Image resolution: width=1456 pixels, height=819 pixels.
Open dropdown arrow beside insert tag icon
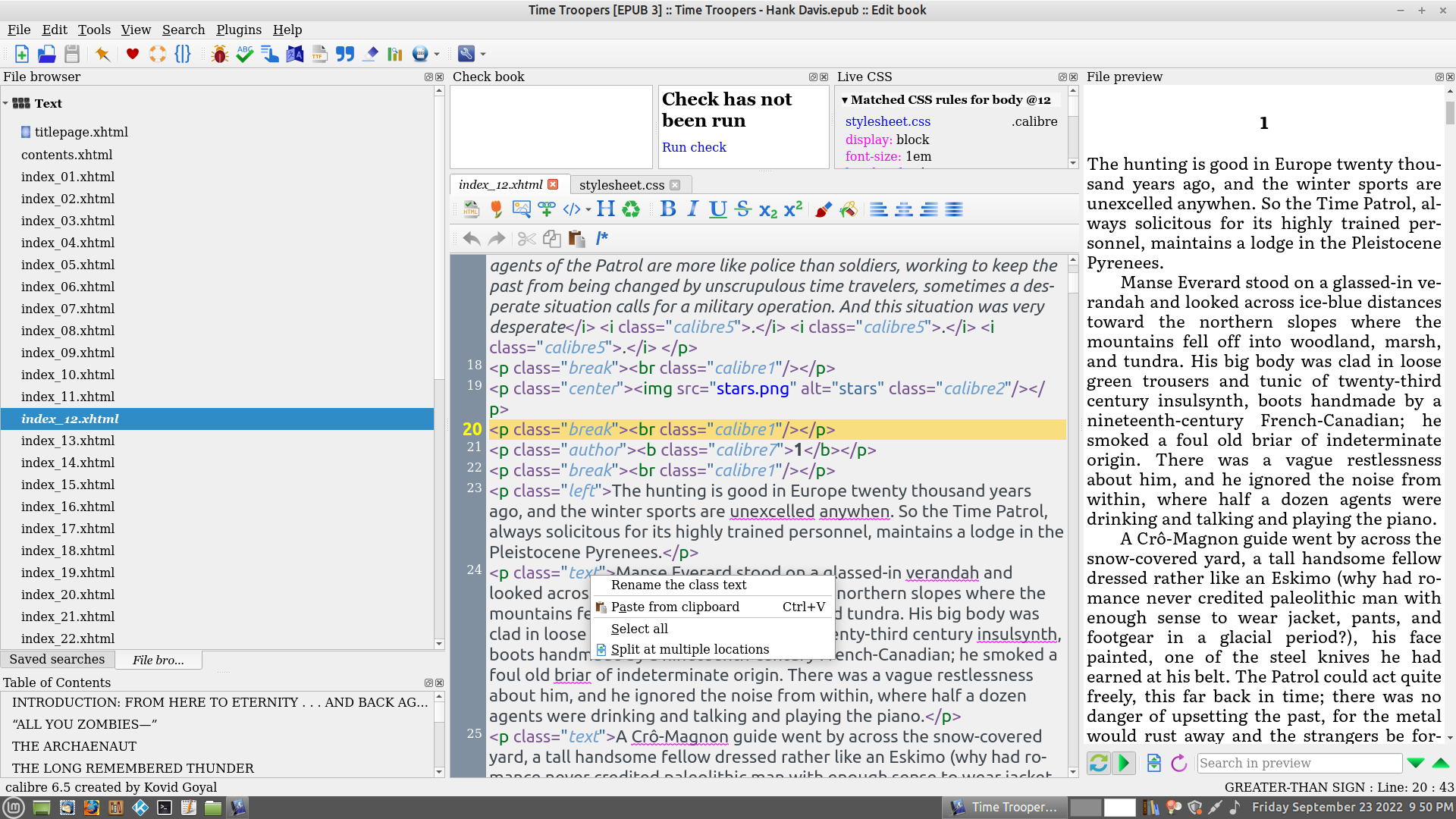click(588, 210)
